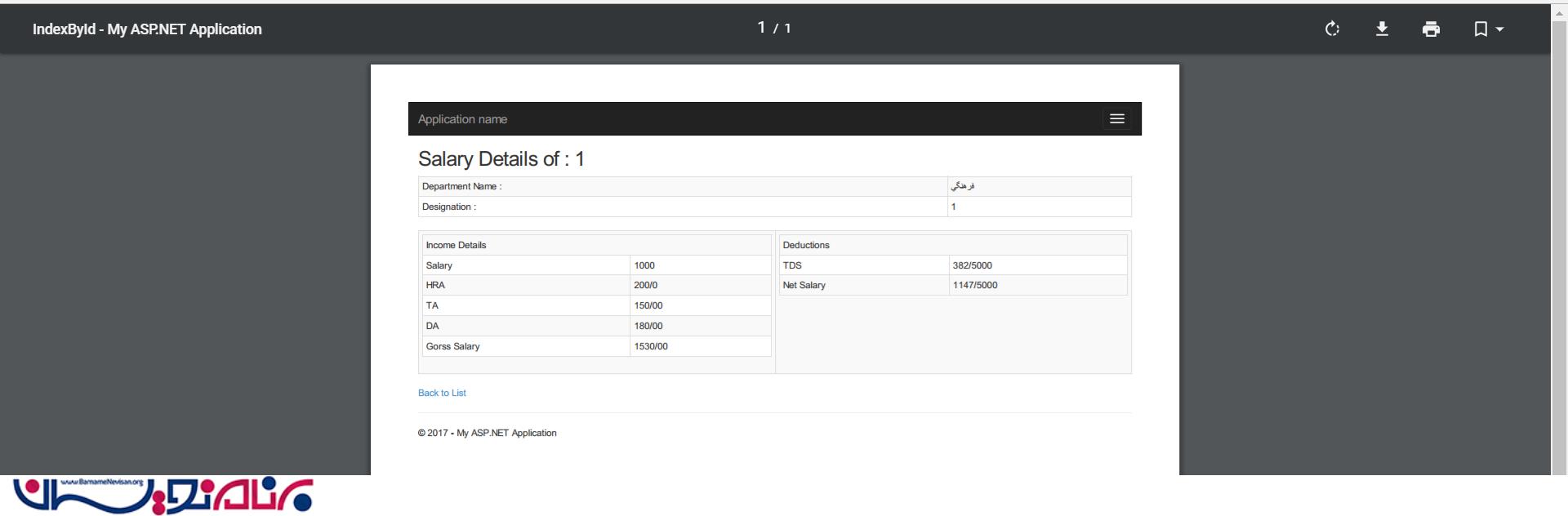Viewport: 1568px width, 516px height.
Task: Click the Application name brand link
Action: pyautogui.click(x=462, y=119)
